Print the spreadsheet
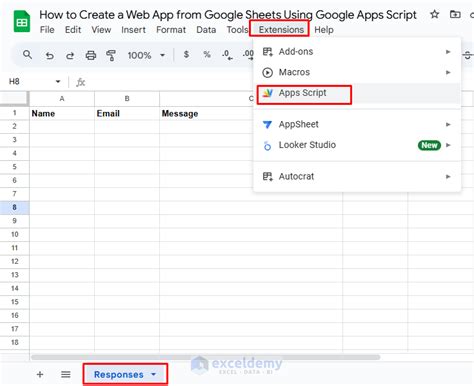 tap(90, 55)
